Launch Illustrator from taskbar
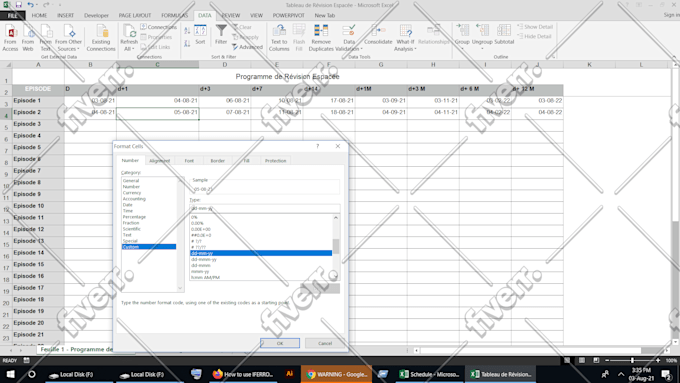This screenshot has height=383, width=680. 289,374
